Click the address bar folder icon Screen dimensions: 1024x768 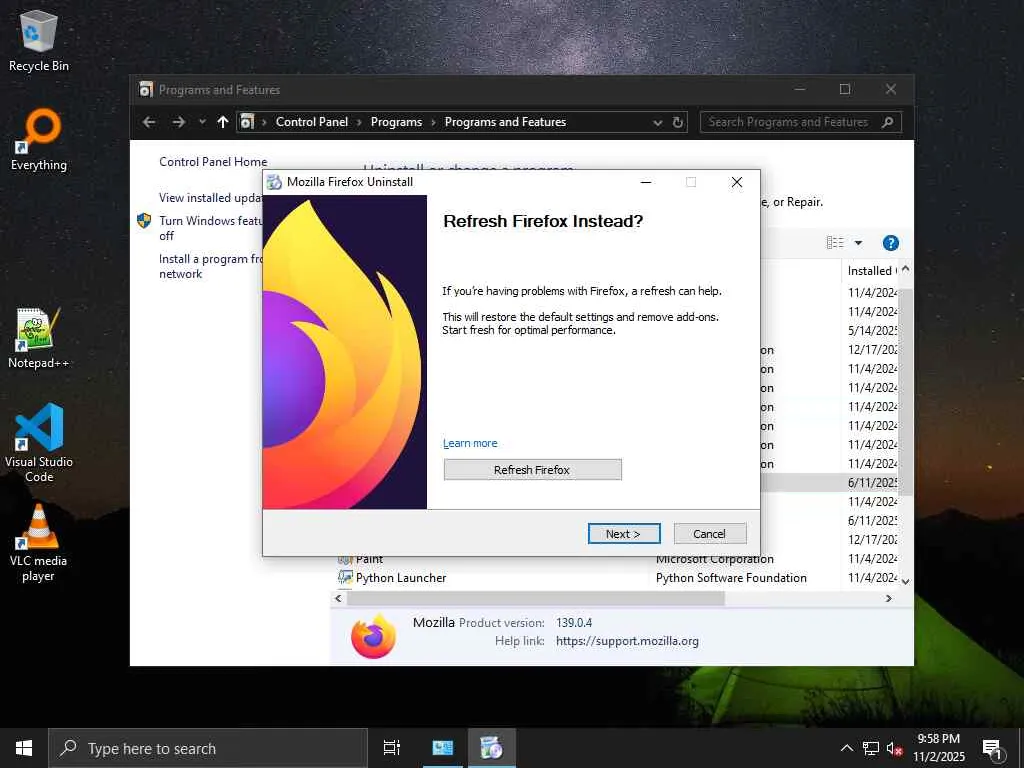point(247,121)
